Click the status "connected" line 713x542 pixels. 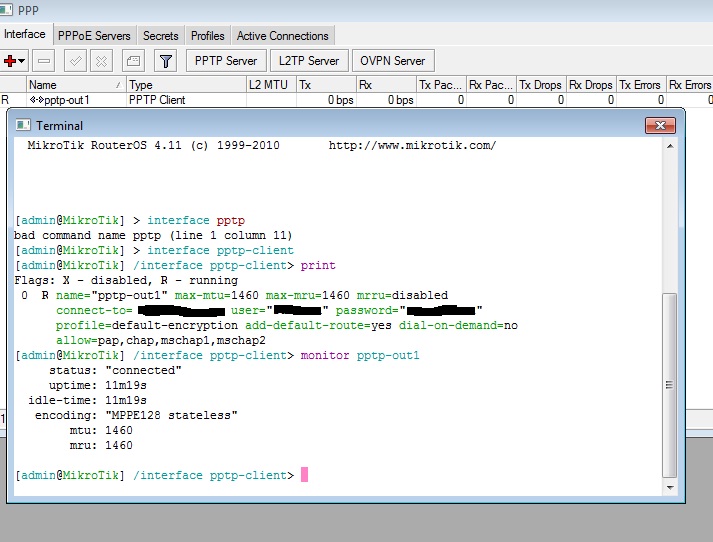(115, 370)
